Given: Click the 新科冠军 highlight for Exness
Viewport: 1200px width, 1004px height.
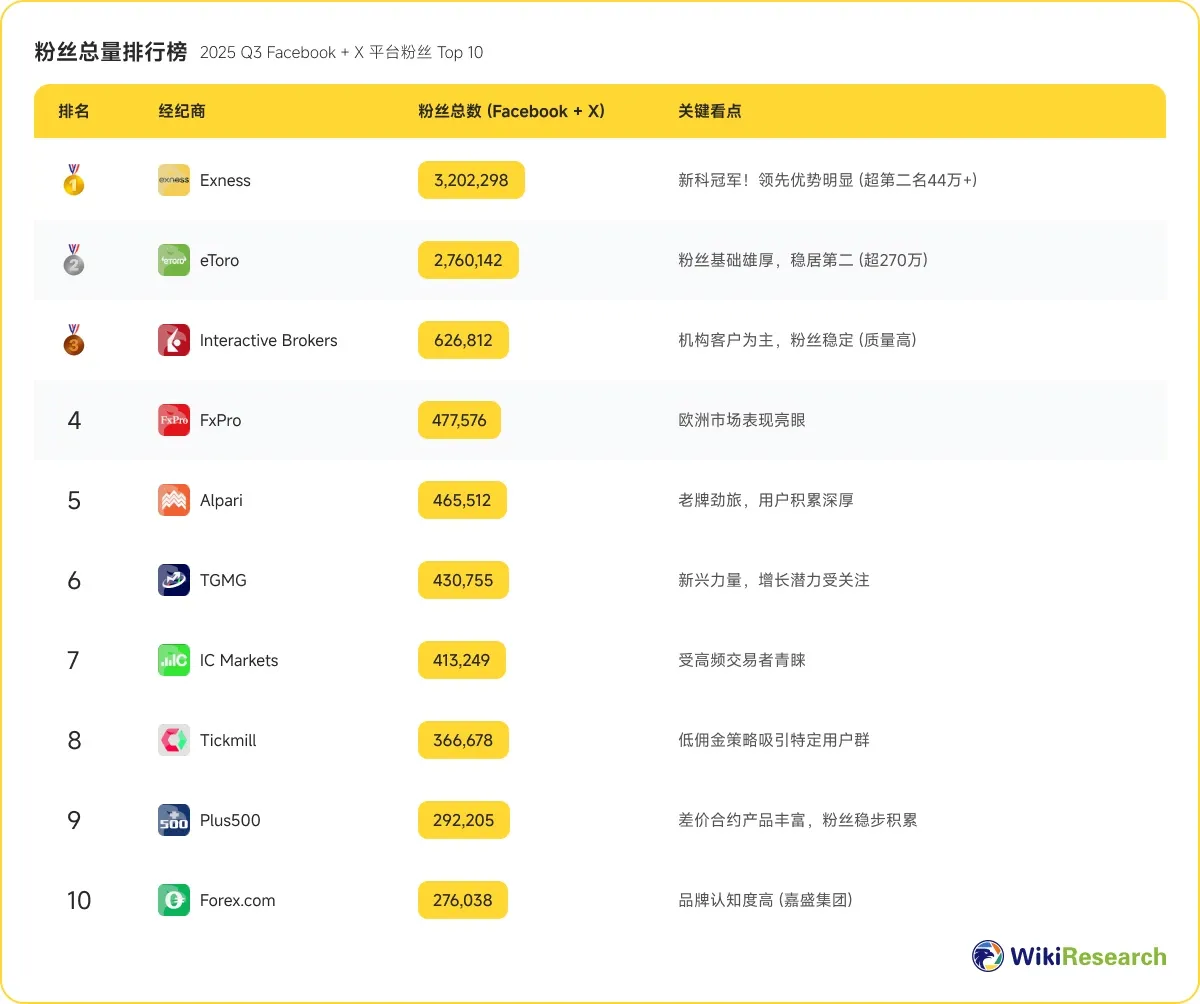Looking at the screenshot, I should (x=828, y=180).
